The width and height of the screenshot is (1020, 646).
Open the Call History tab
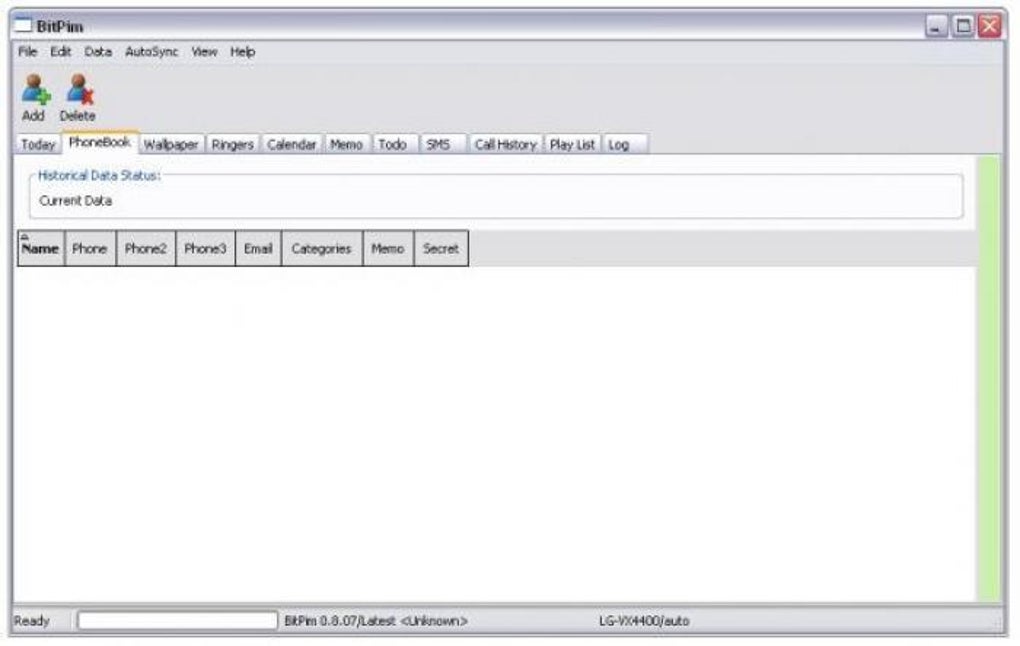click(505, 144)
